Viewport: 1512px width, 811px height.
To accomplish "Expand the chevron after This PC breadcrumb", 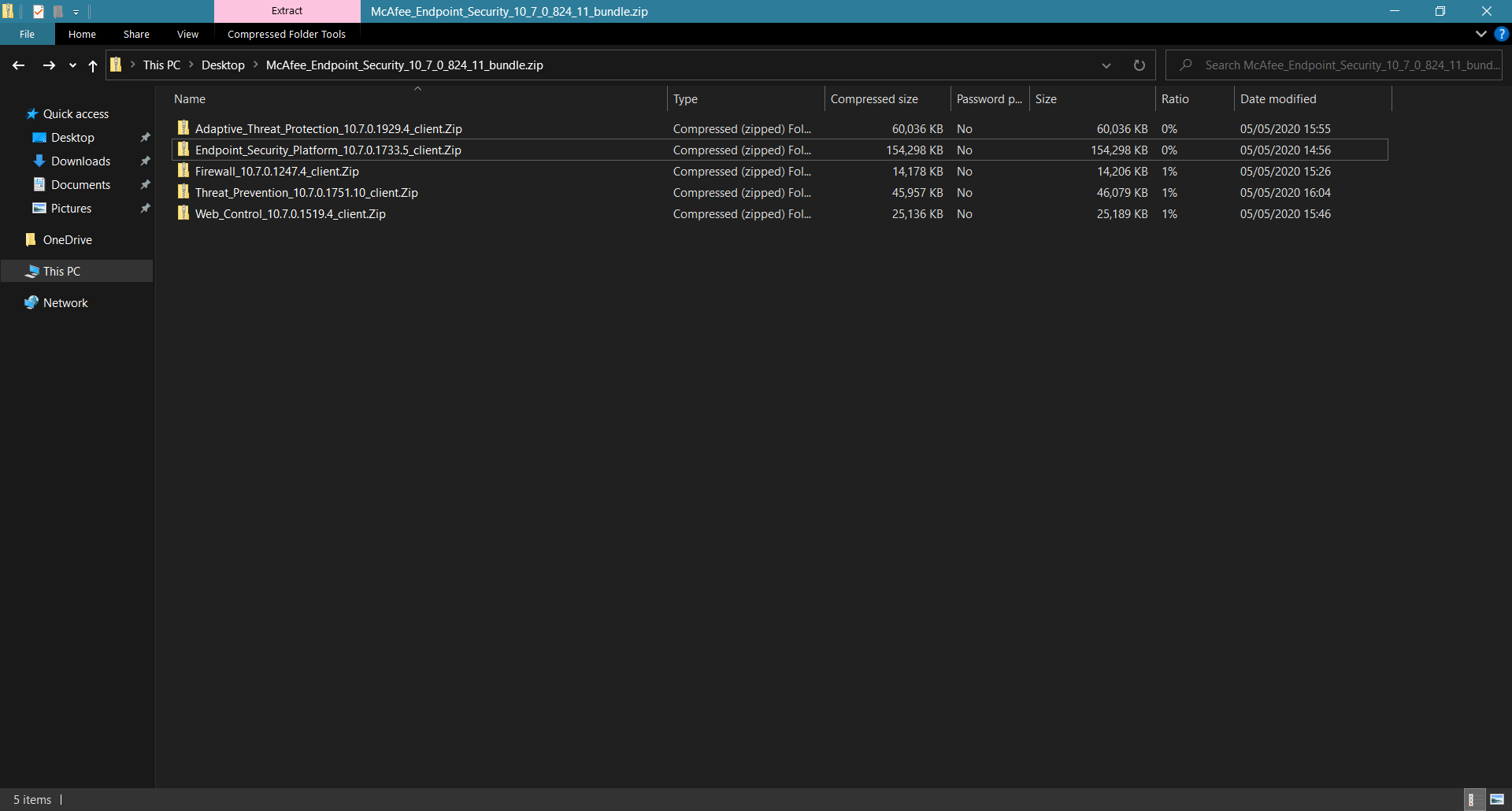I will pos(191,65).
